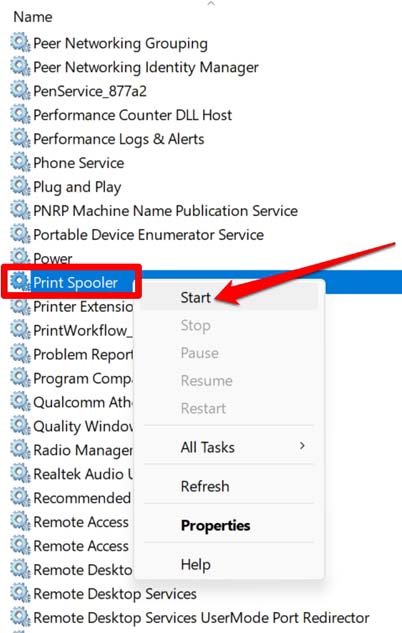Image resolution: width=402 pixels, height=633 pixels.
Task: Click the PNRP Machine Name Publication gear icon
Action: pos(20,210)
